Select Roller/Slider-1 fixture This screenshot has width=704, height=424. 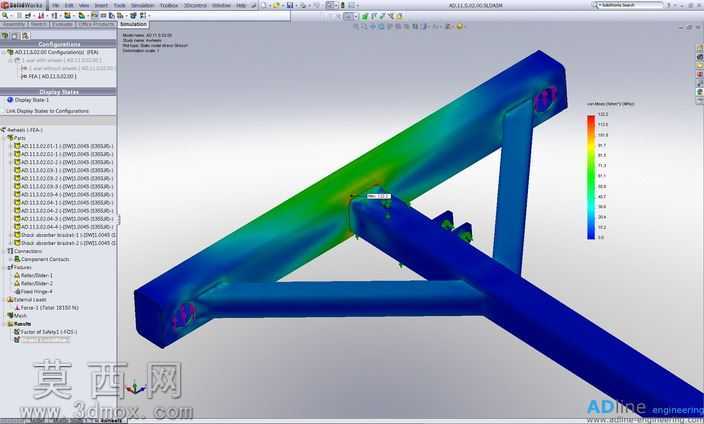33,275
